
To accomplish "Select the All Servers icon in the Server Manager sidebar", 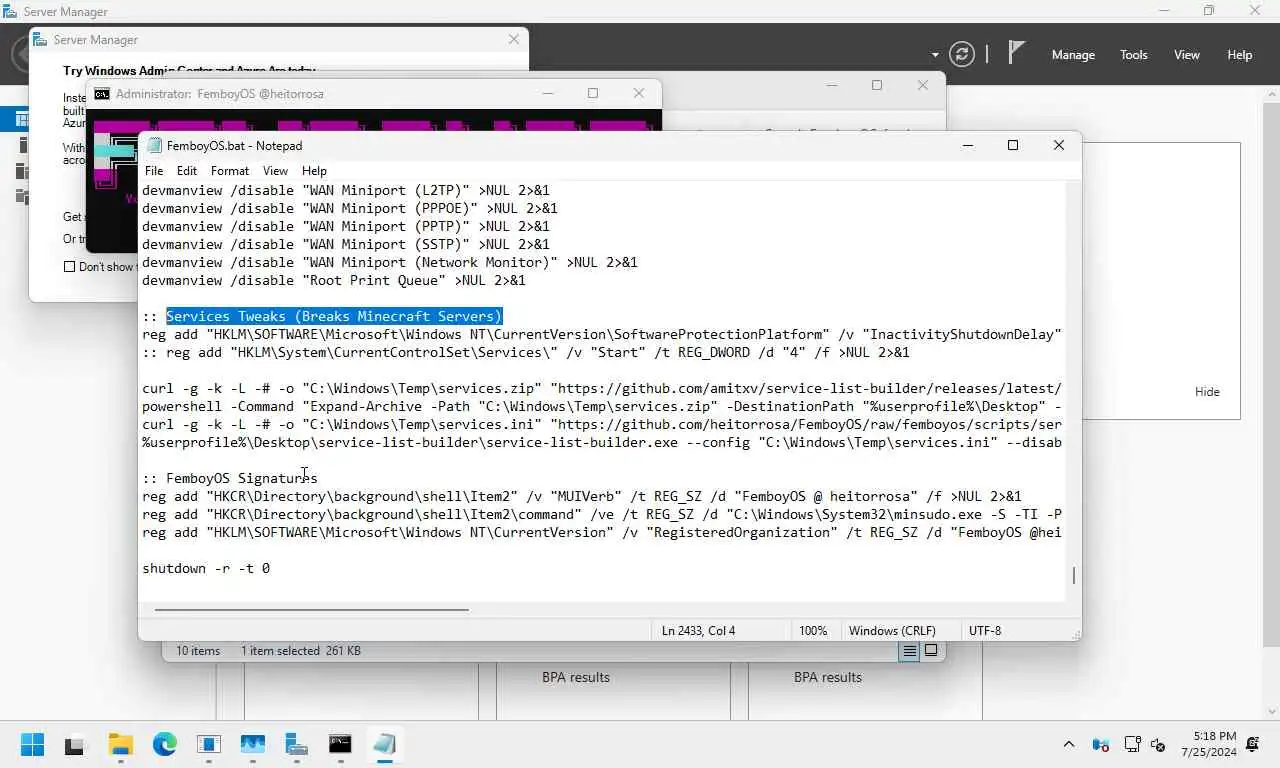I will [22, 171].
